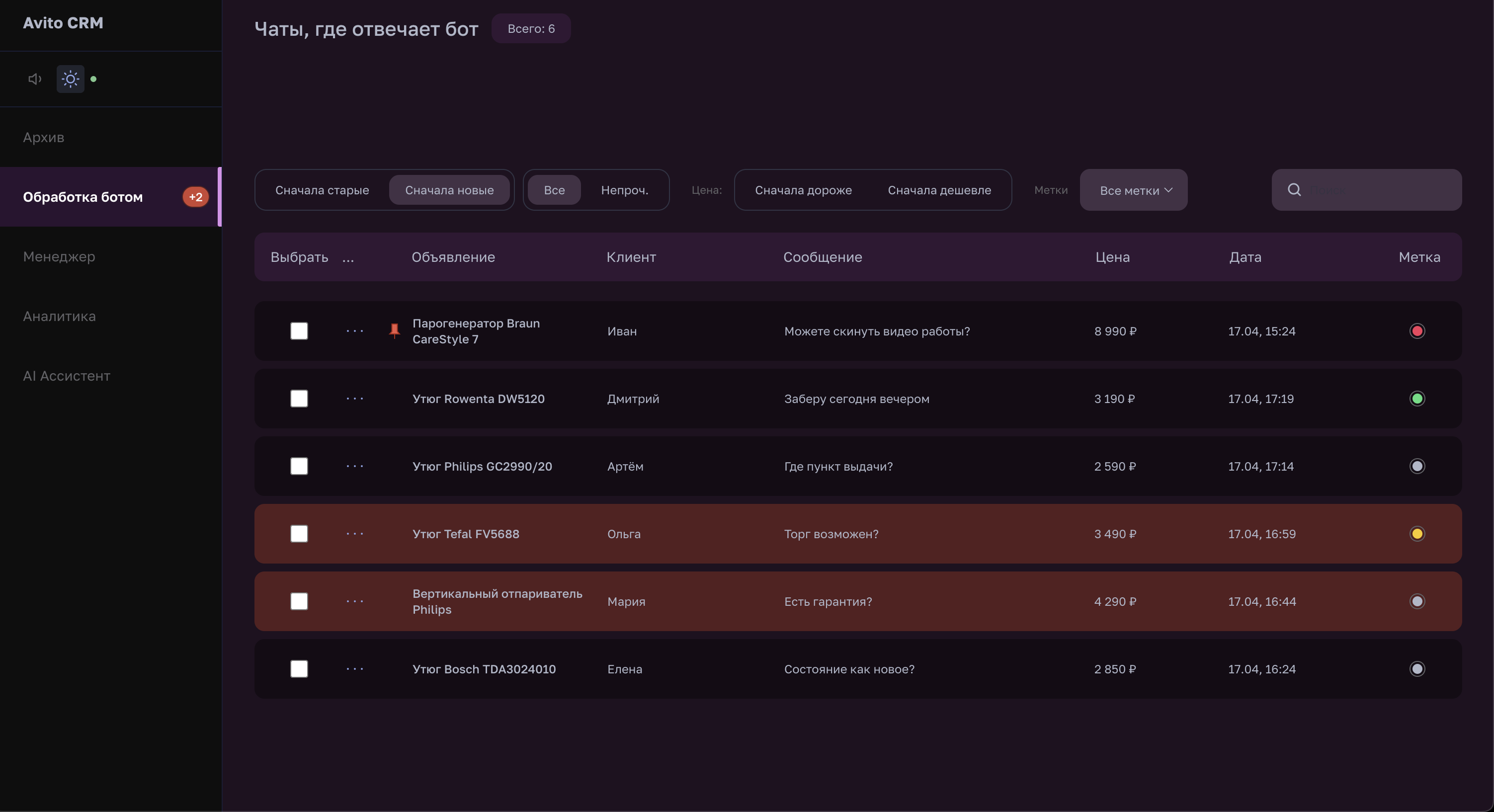1494x812 pixels.
Task: Tick checkbox for Вертикальный отпариватель Philips
Action: click(299, 601)
